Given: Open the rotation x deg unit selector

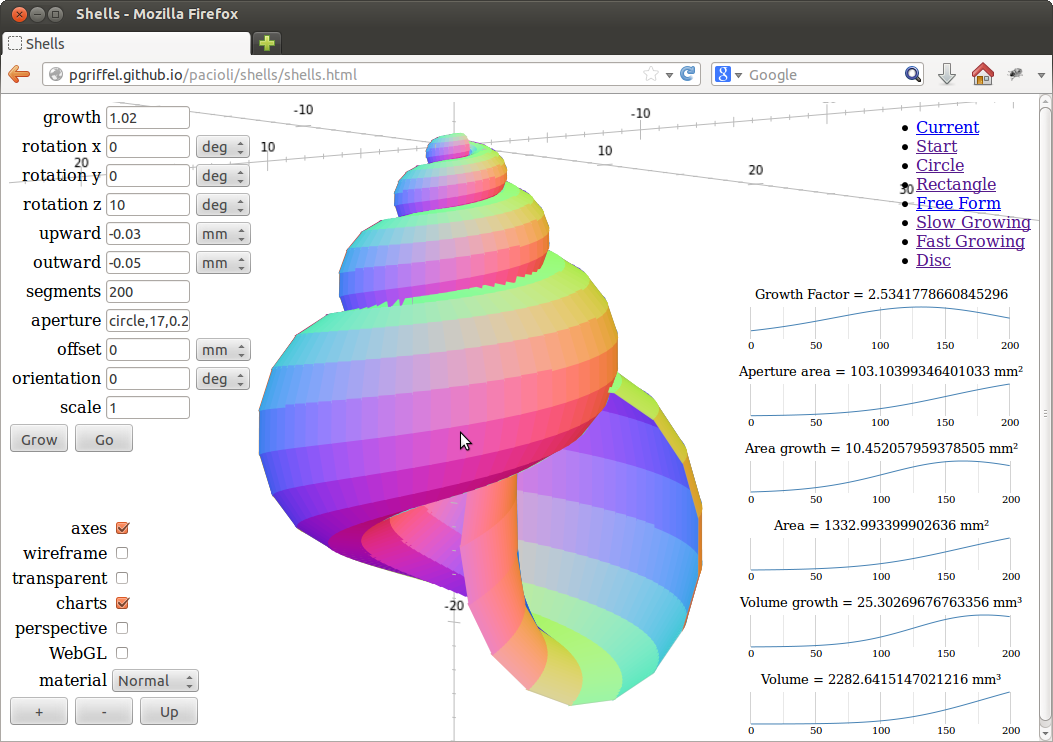Looking at the screenshot, I should click(x=222, y=146).
